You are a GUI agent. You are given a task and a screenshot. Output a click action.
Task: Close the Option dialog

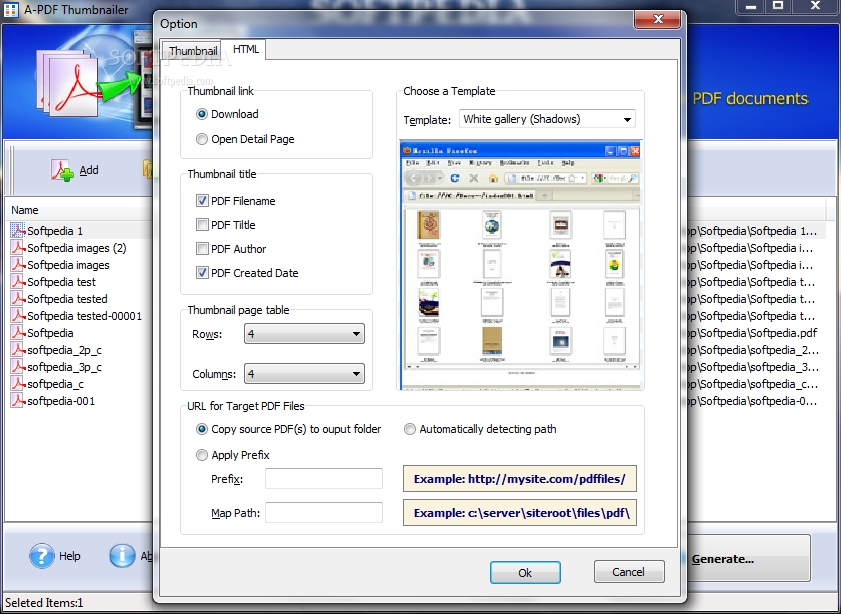(x=658, y=19)
